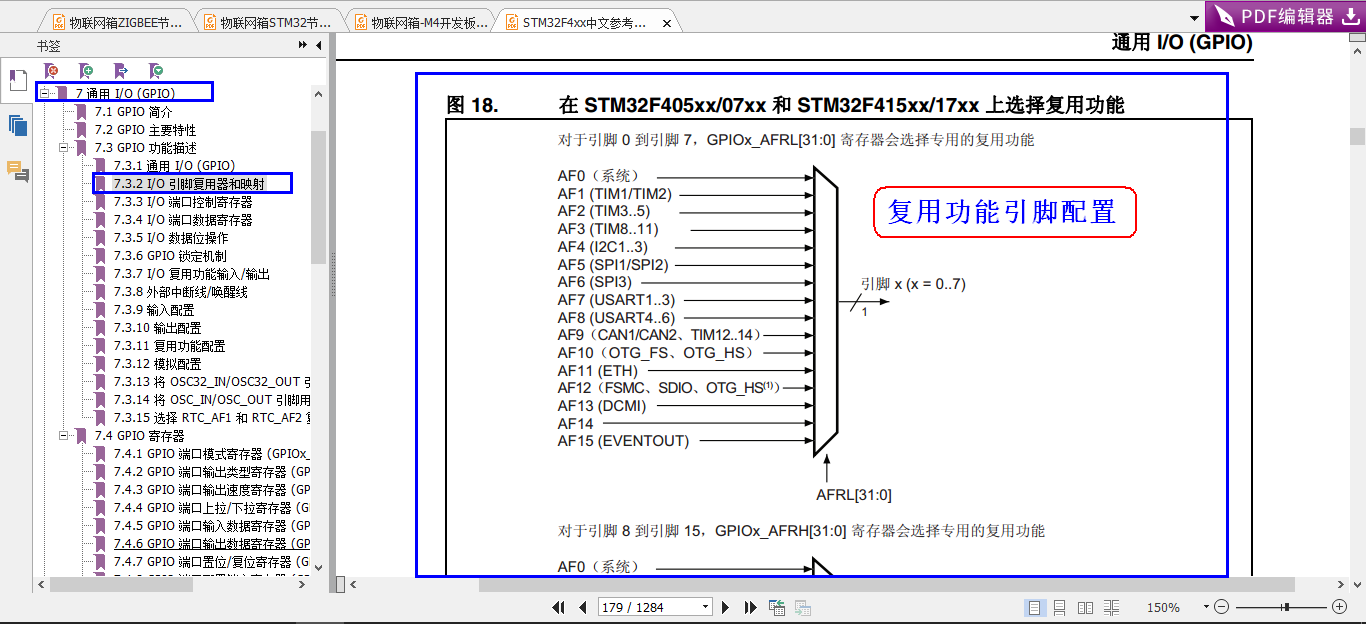The width and height of the screenshot is (1366, 624).
Task: Click the zoom in plus button
Action: tap(1340, 607)
